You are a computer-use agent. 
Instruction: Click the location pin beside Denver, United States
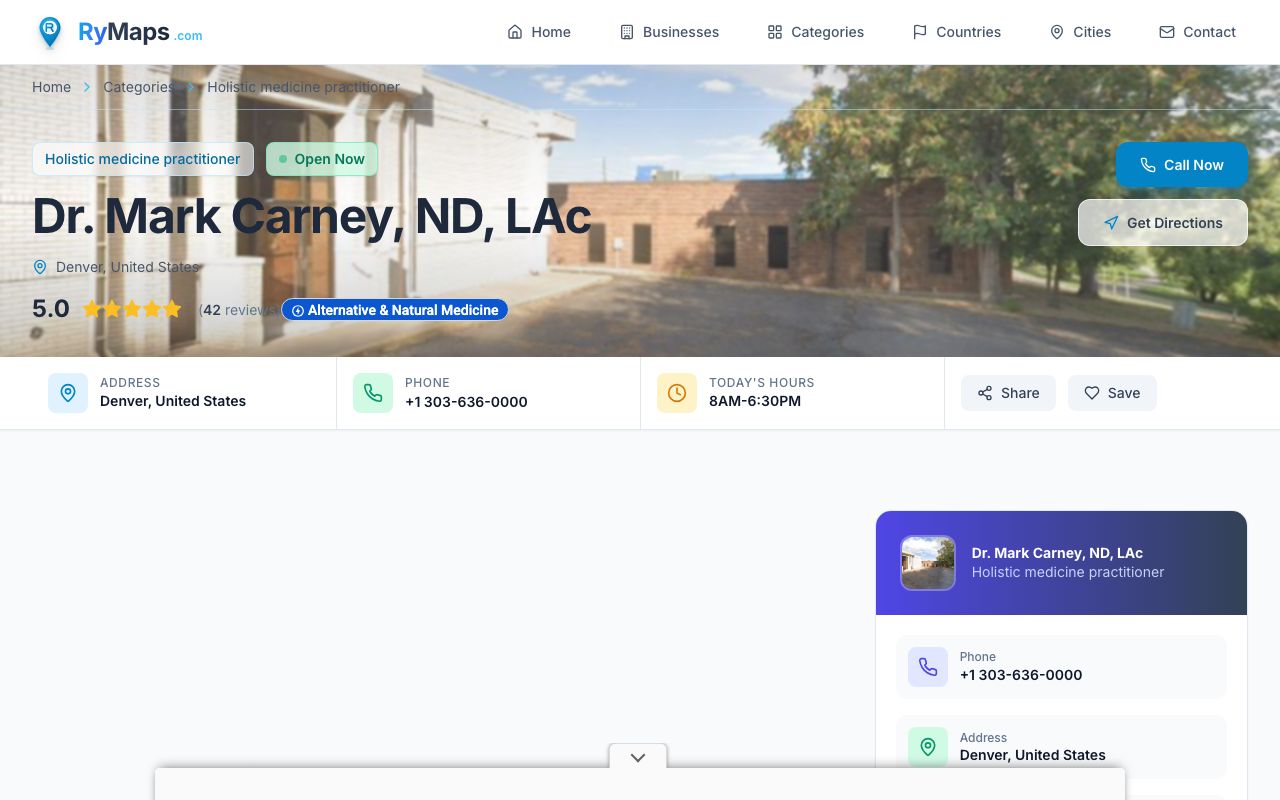(x=40, y=267)
